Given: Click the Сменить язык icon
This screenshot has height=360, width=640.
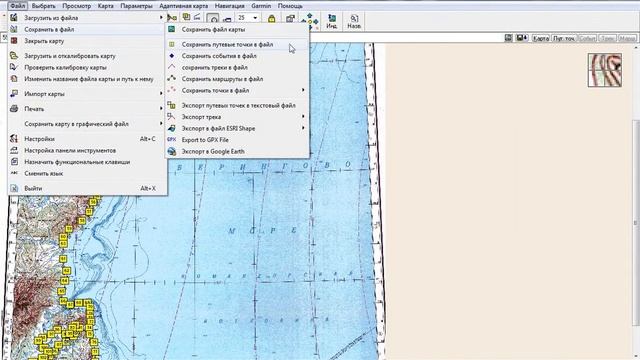Looking at the screenshot, I should pos(14,173).
